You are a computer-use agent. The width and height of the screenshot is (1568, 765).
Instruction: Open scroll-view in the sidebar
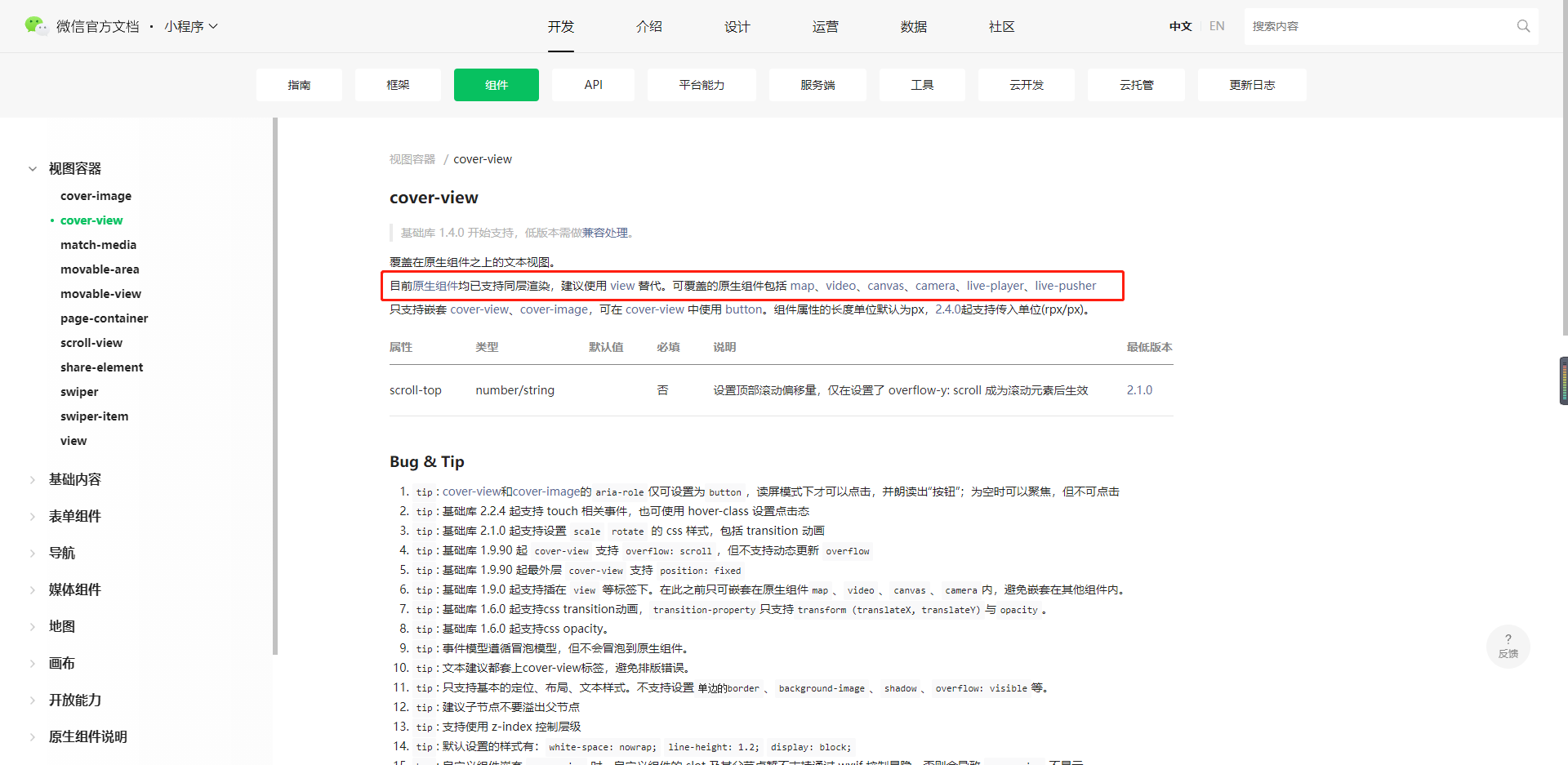91,343
